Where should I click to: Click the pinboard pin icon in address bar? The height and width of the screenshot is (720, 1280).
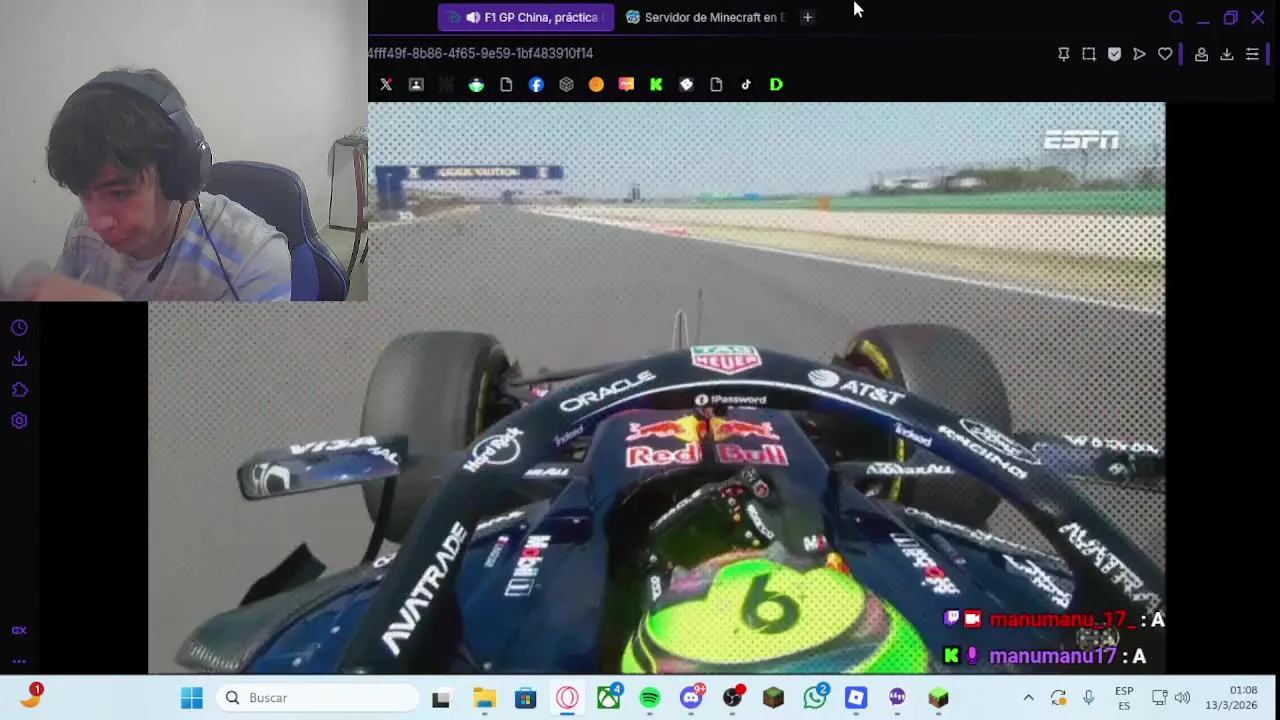[1064, 54]
